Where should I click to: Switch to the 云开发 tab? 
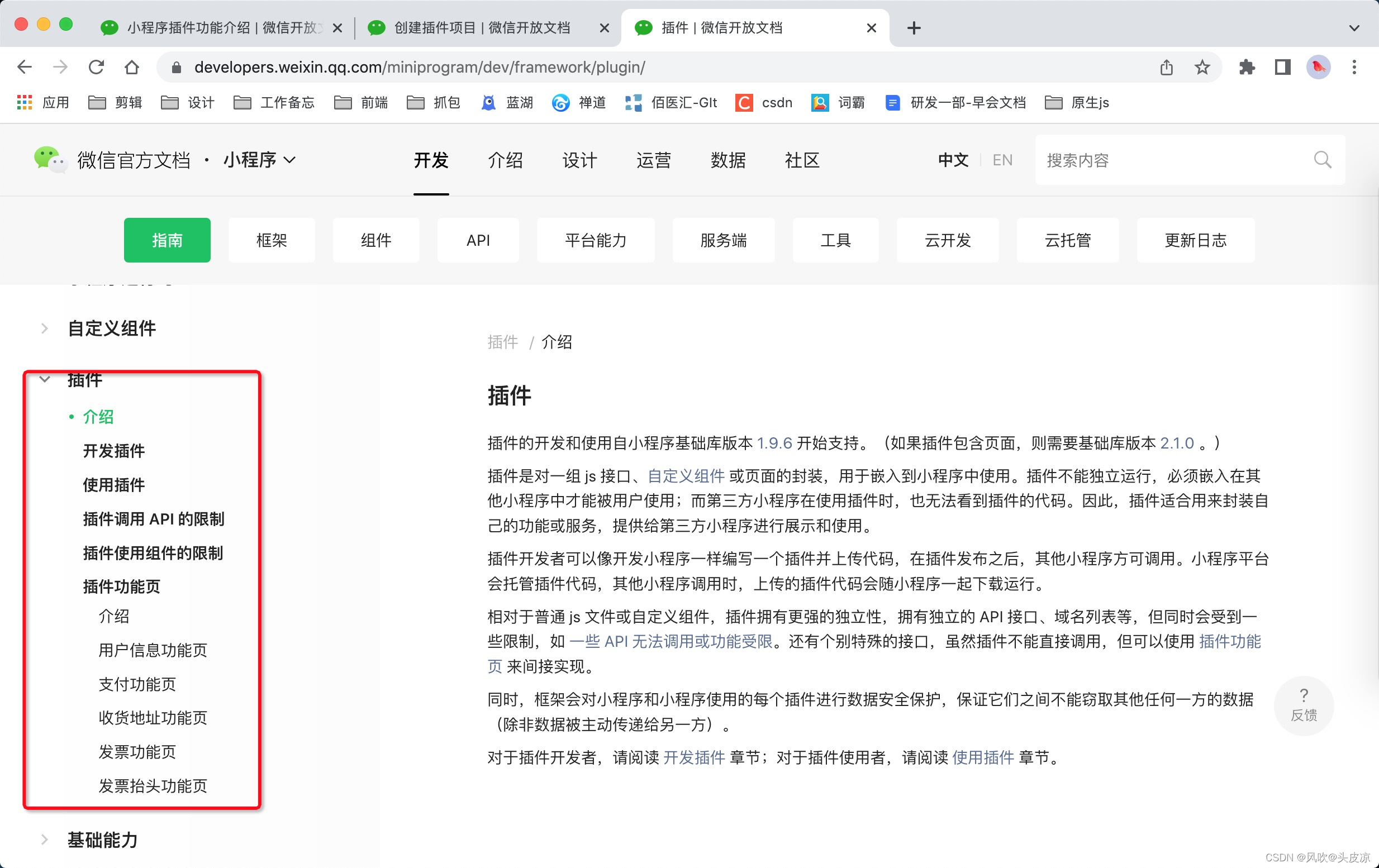(x=948, y=240)
